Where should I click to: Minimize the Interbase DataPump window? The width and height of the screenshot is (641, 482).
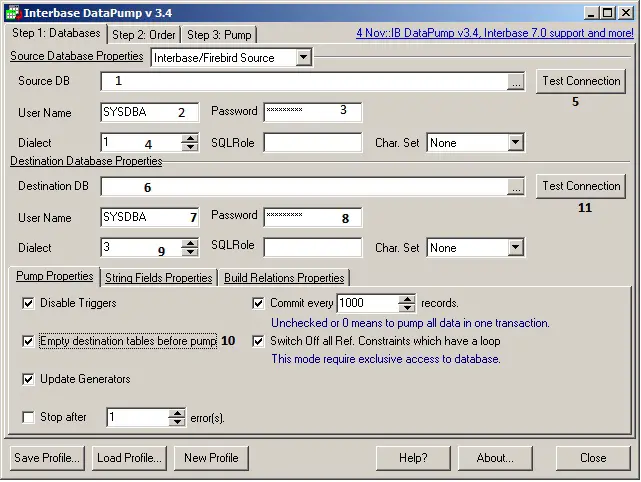coord(590,13)
